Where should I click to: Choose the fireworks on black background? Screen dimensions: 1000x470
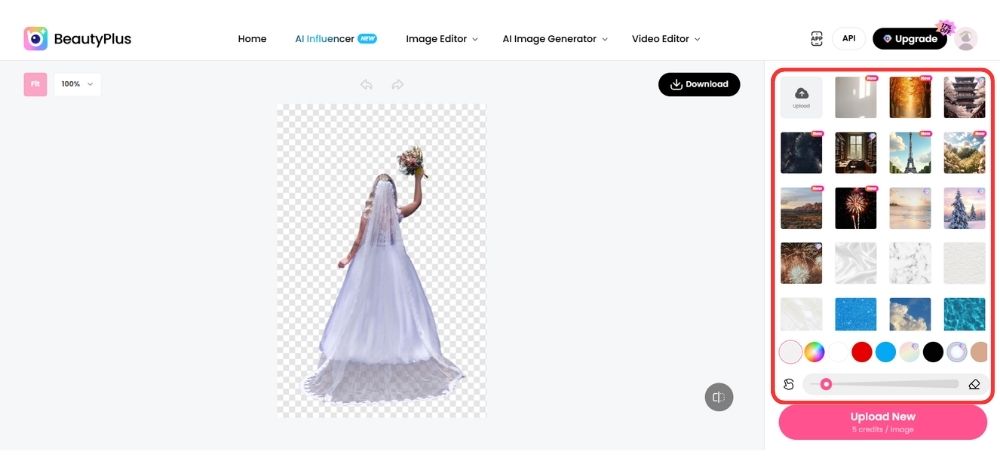pyautogui.click(x=856, y=208)
